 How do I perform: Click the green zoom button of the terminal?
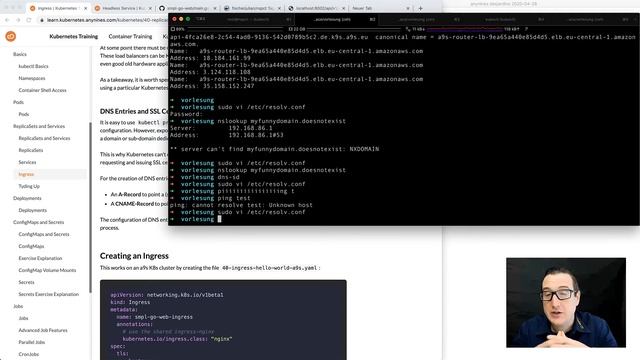[188, 19]
